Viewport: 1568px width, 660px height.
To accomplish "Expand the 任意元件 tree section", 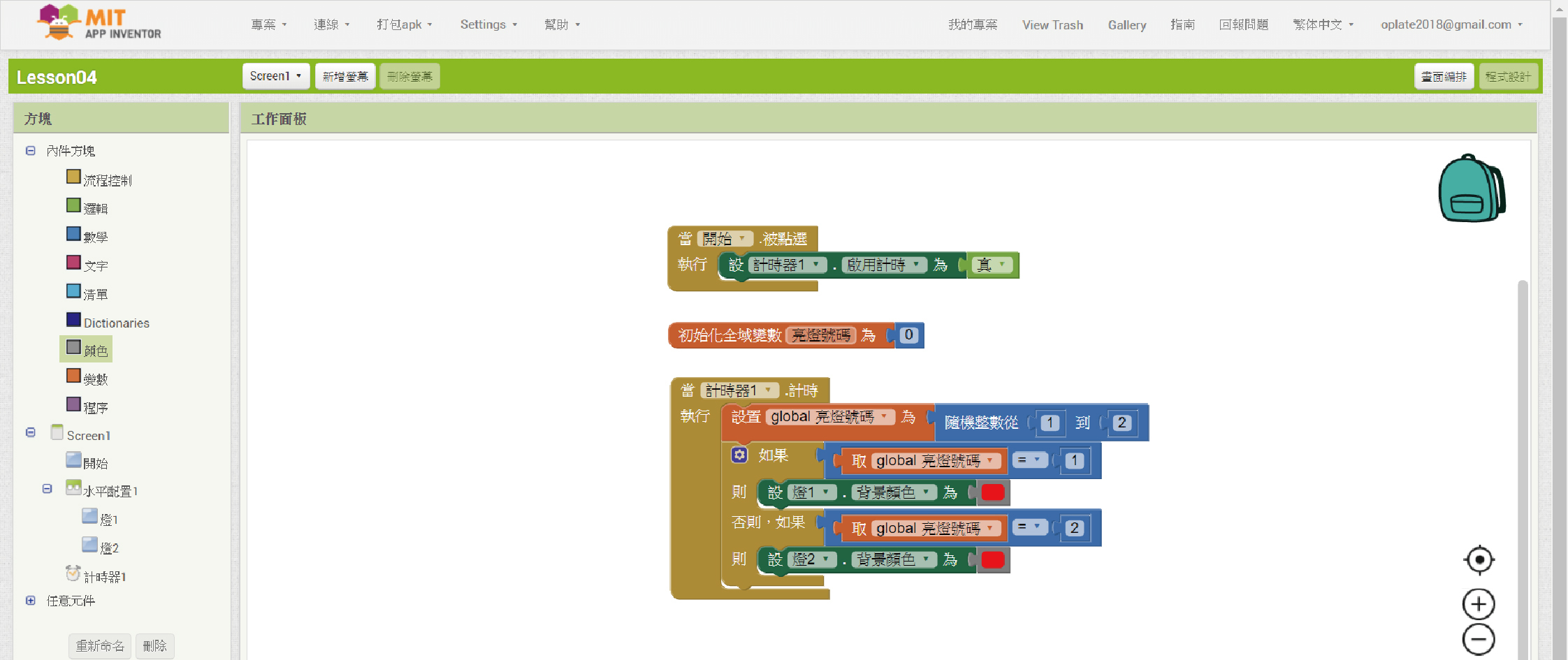I will (31, 601).
